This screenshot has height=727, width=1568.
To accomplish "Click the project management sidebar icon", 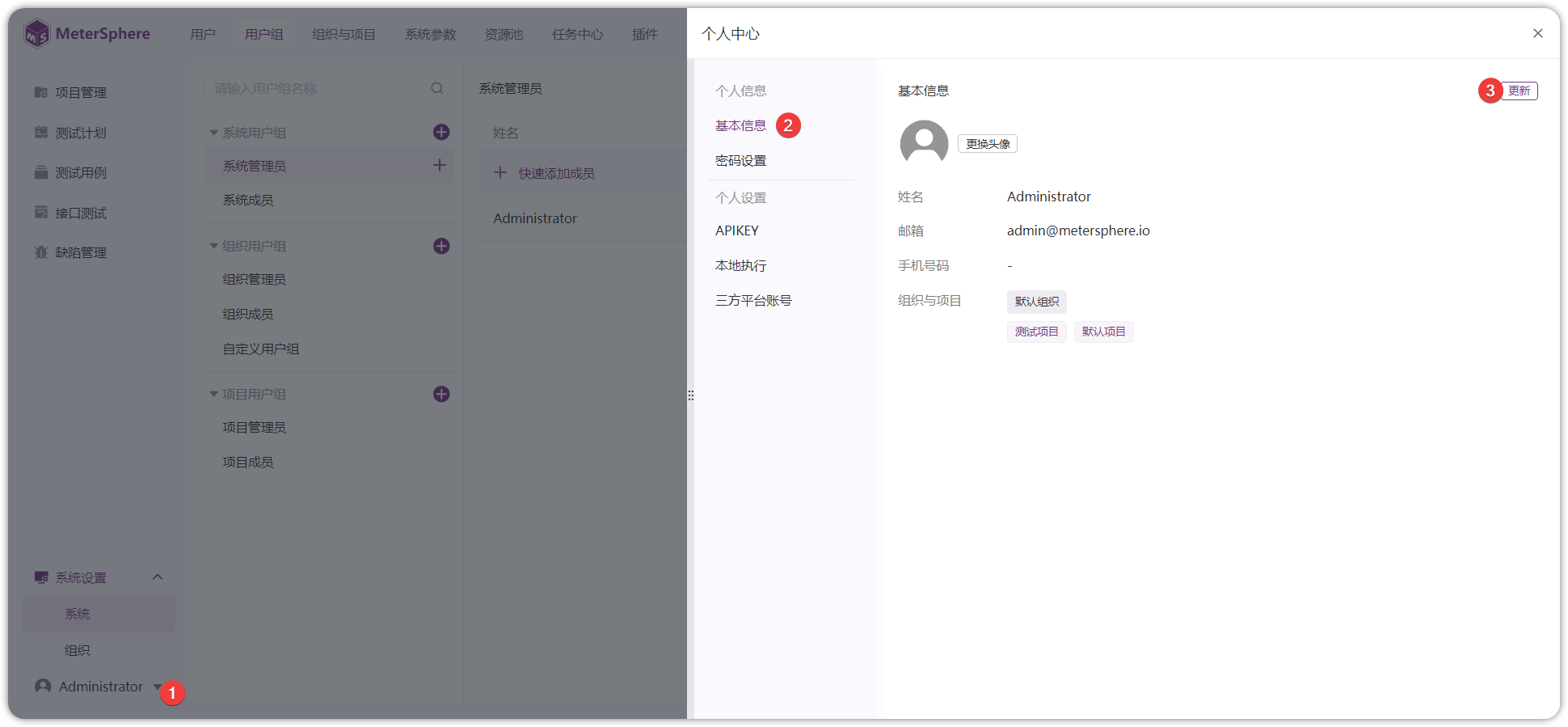I will click(41, 92).
